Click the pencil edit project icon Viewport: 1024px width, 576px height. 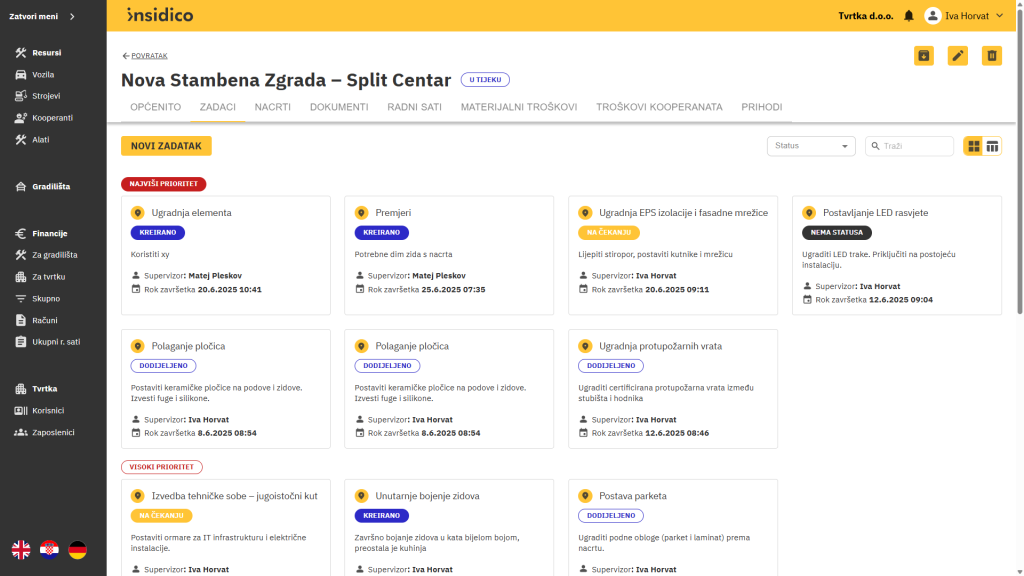[x=957, y=57]
